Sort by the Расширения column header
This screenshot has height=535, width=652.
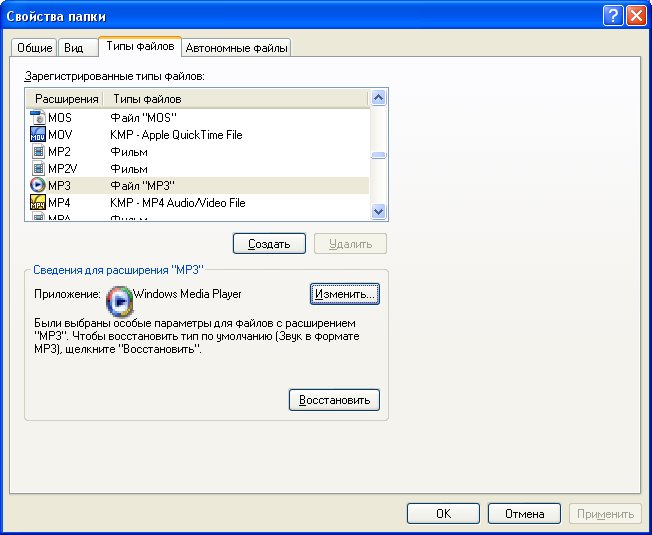pos(67,99)
